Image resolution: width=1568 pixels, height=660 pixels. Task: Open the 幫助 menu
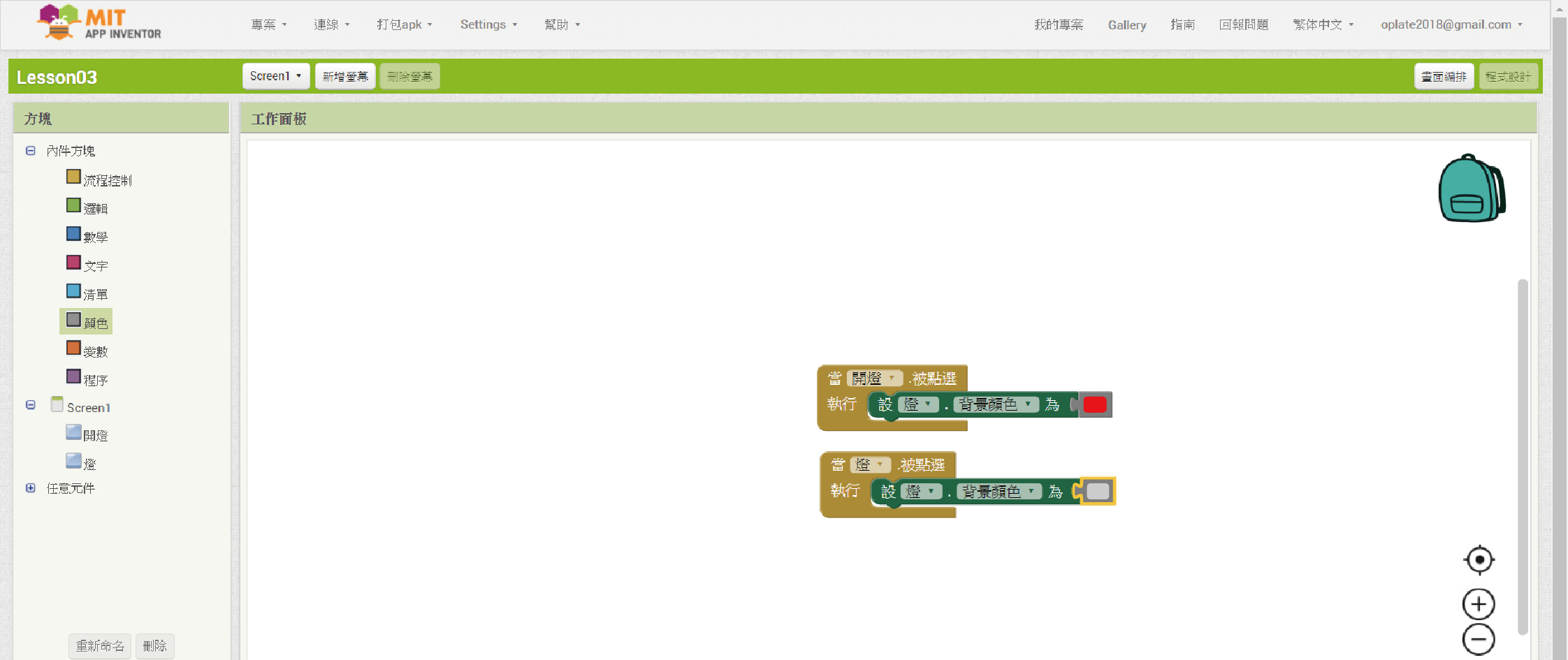click(562, 24)
